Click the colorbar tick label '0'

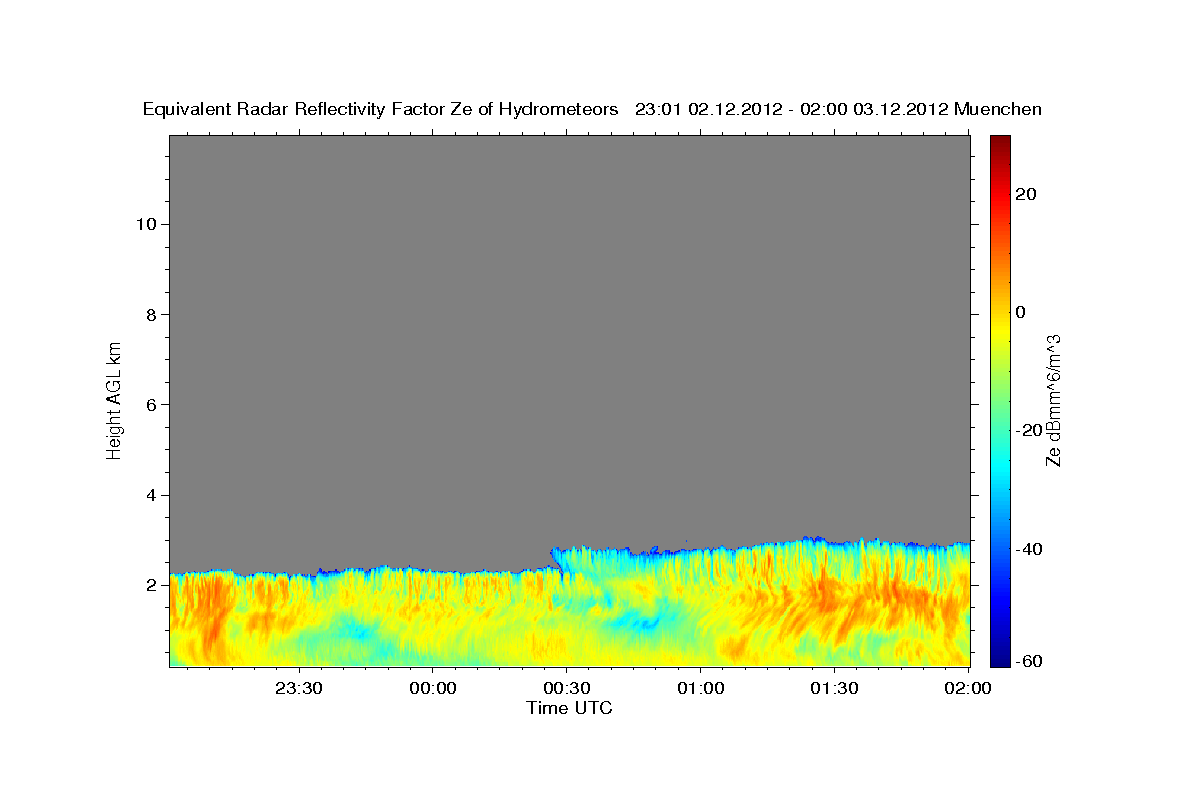click(1020, 312)
